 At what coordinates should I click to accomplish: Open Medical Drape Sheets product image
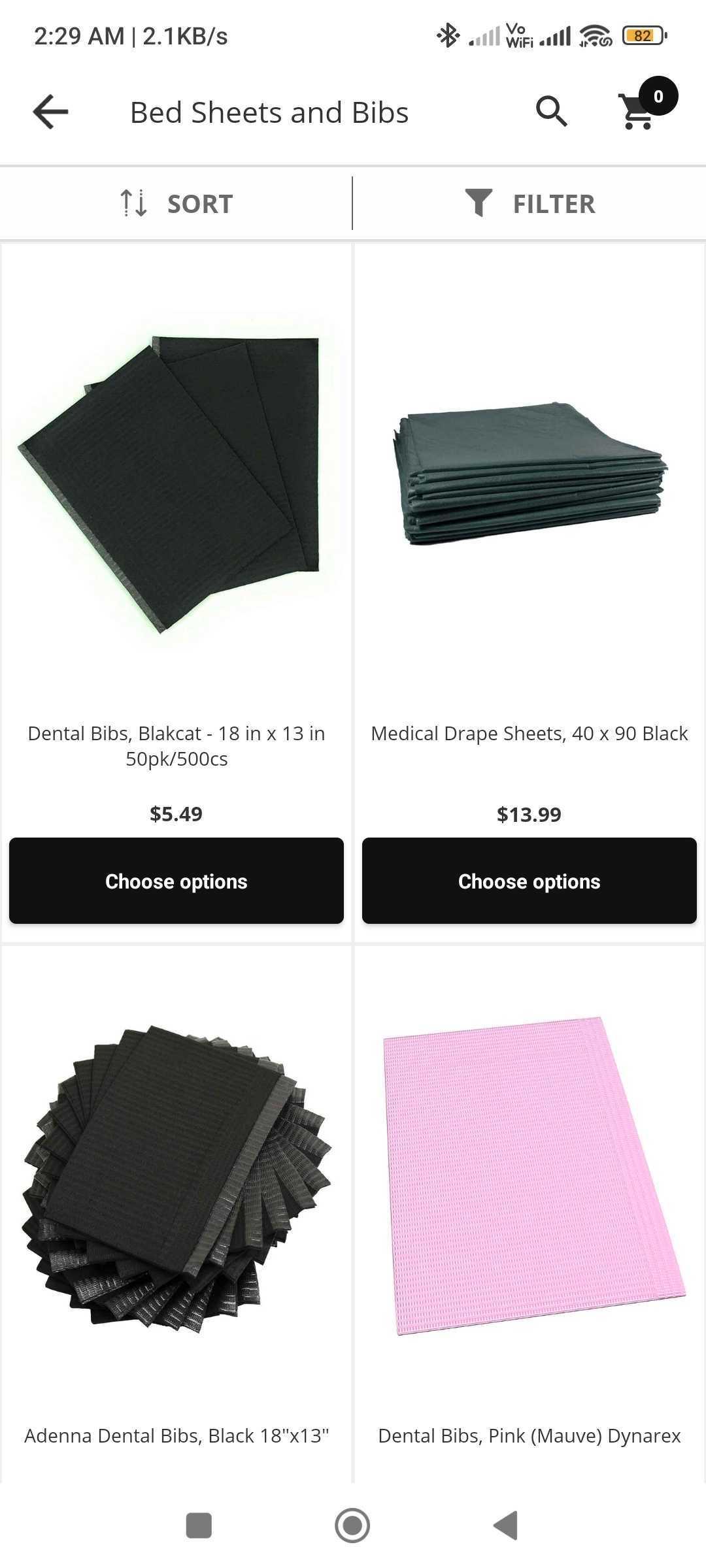click(x=529, y=473)
